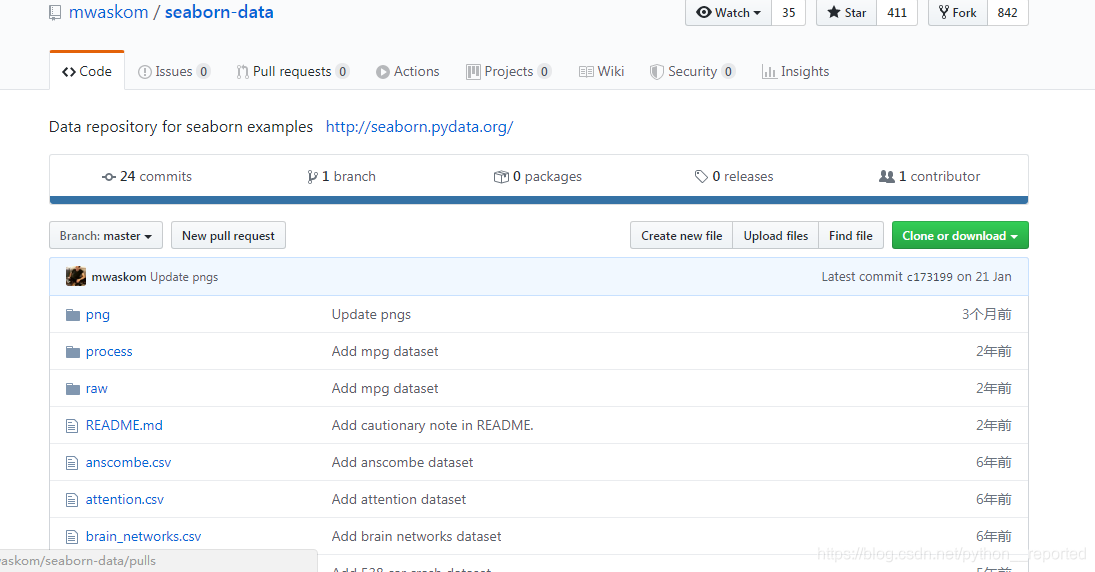The width and height of the screenshot is (1095, 572).
Task: Open the png folder
Action: [98, 315]
